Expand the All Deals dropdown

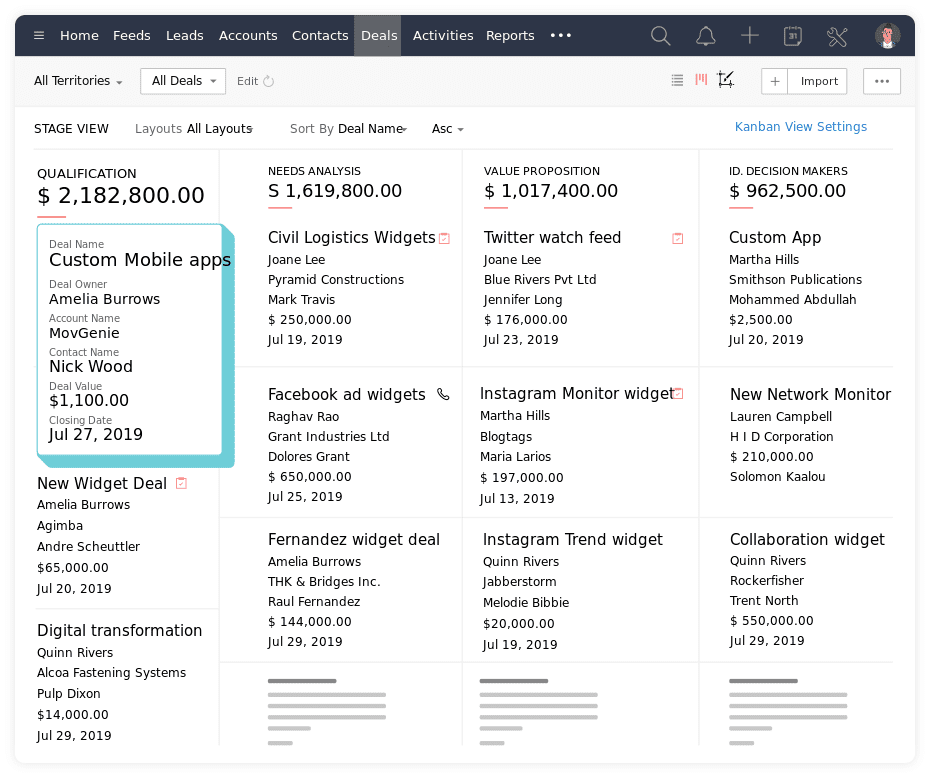(x=182, y=81)
